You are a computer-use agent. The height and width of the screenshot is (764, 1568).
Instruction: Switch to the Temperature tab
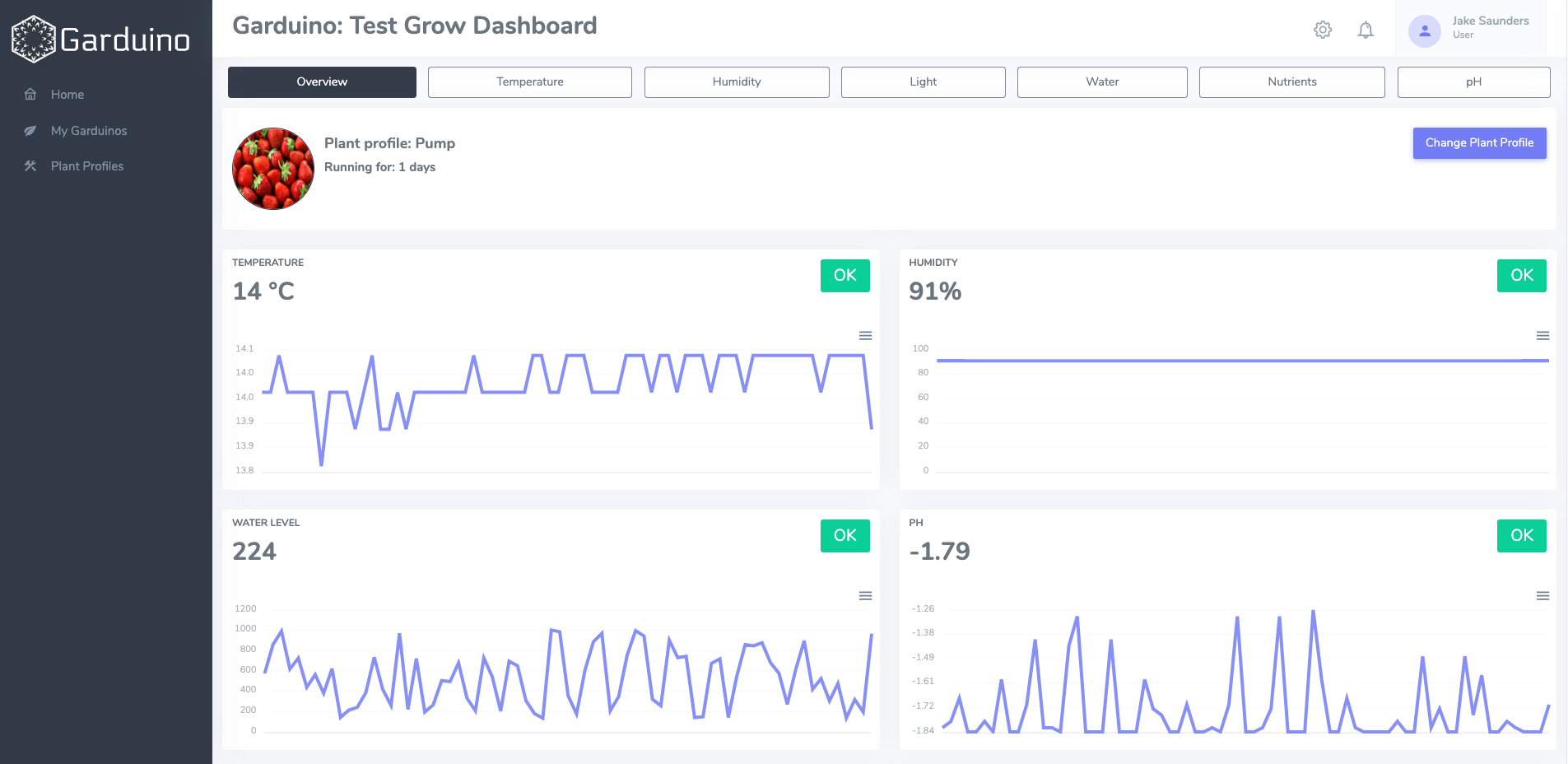(x=529, y=82)
